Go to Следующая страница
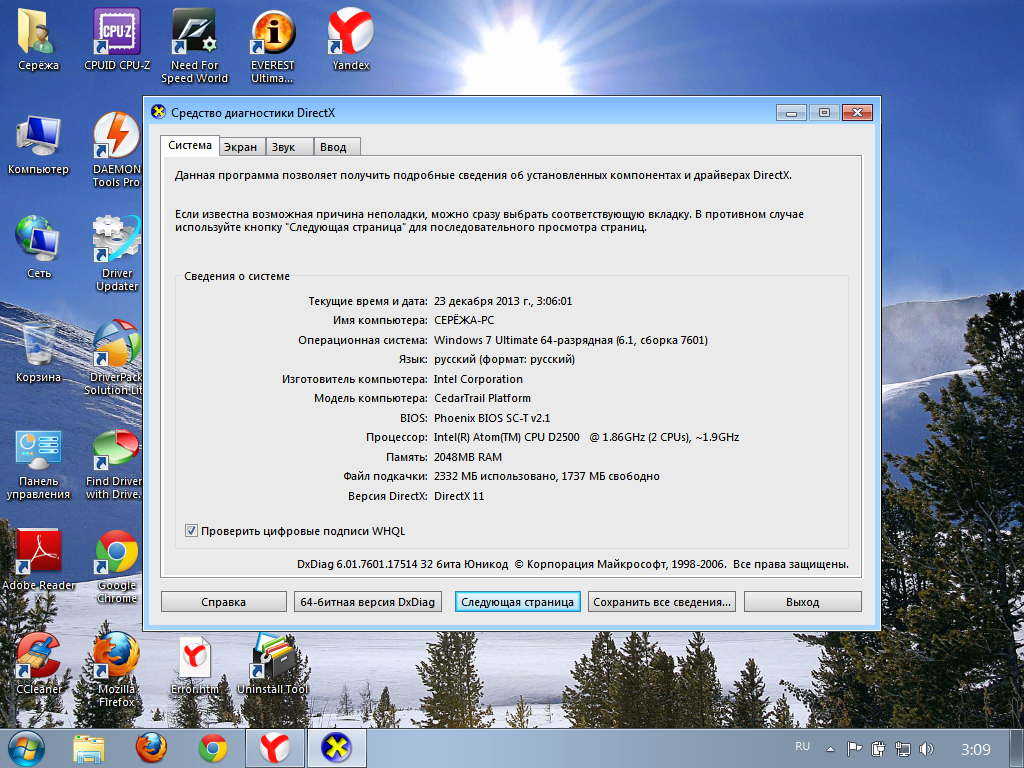Viewport: 1024px width, 768px height. (x=517, y=601)
